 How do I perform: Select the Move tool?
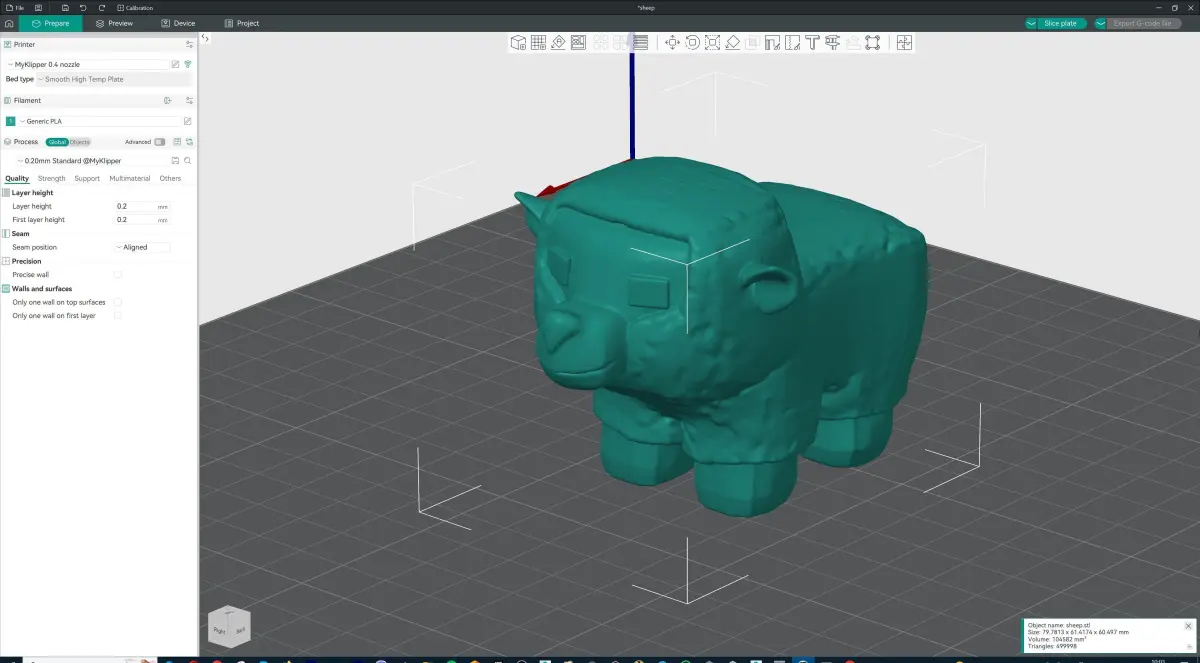pos(672,43)
